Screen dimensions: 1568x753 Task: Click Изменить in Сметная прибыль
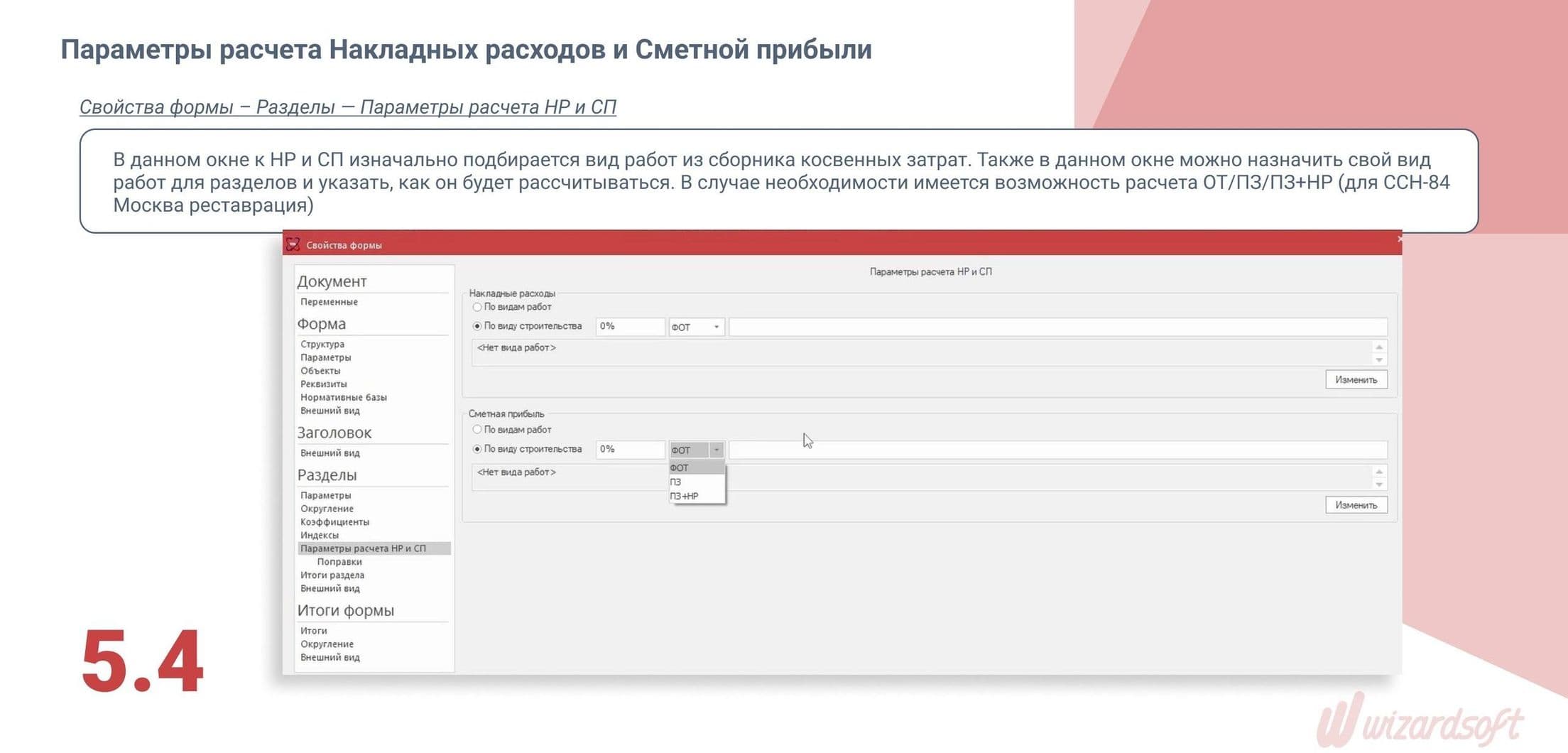coord(1356,505)
